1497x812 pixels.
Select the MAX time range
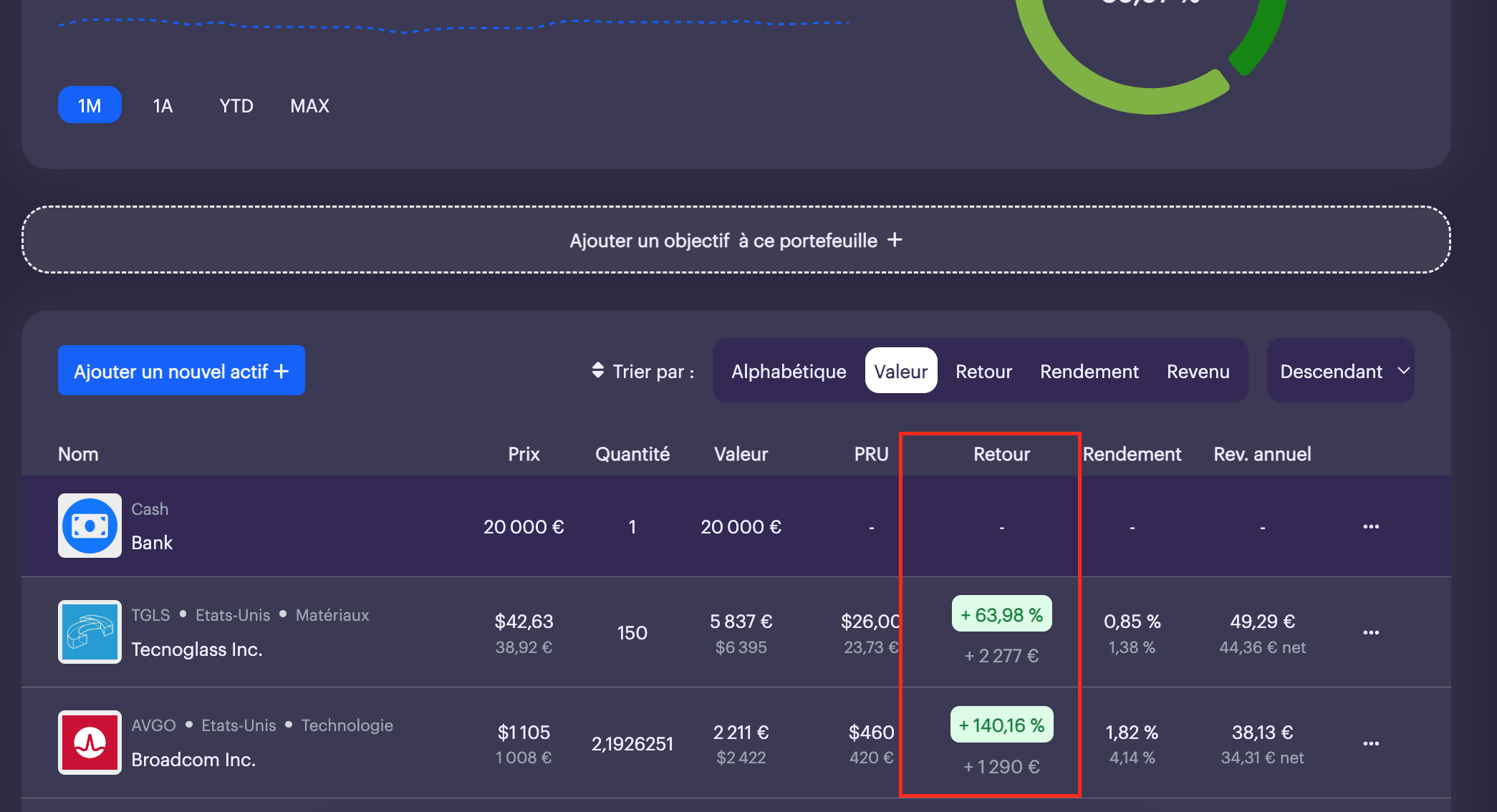(309, 105)
